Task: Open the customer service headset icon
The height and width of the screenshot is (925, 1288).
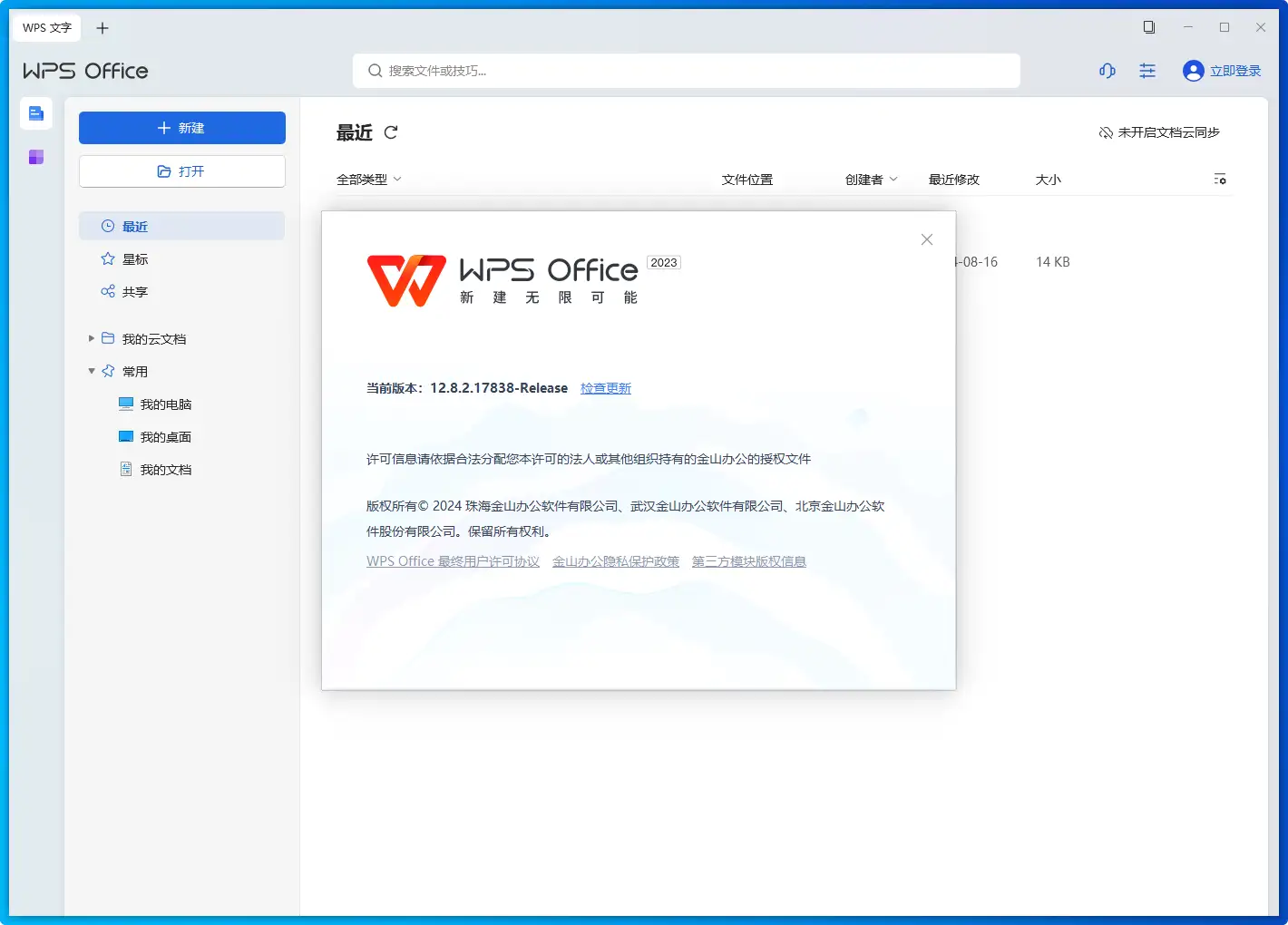Action: point(1107,71)
